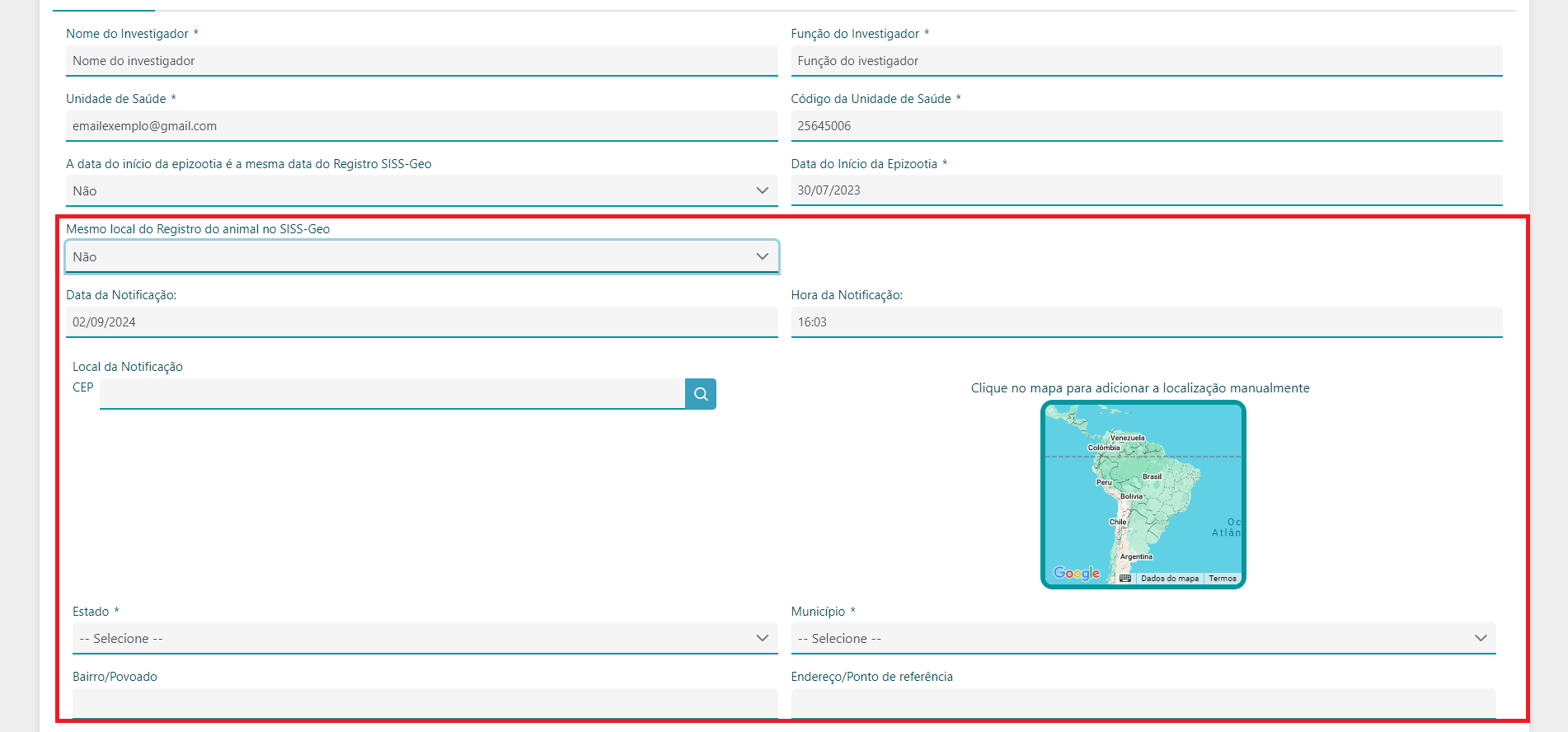The height and width of the screenshot is (732, 1568).
Task: Click the Endereço/Ponto de referência field
Action: pyautogui.click(x=1143, y=703)
